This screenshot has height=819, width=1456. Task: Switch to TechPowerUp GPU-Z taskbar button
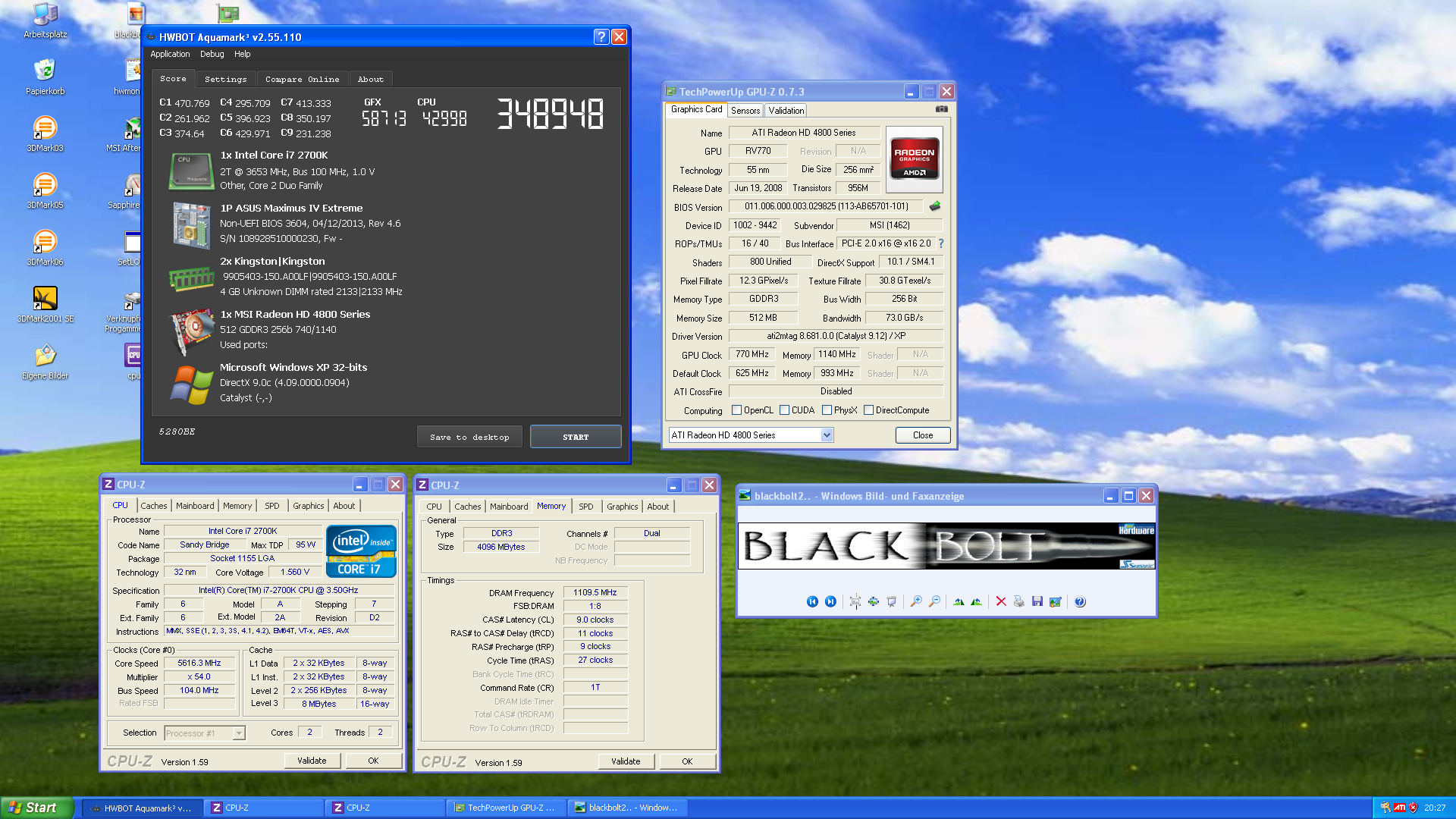pyautogui.click(x=505, y=808)
